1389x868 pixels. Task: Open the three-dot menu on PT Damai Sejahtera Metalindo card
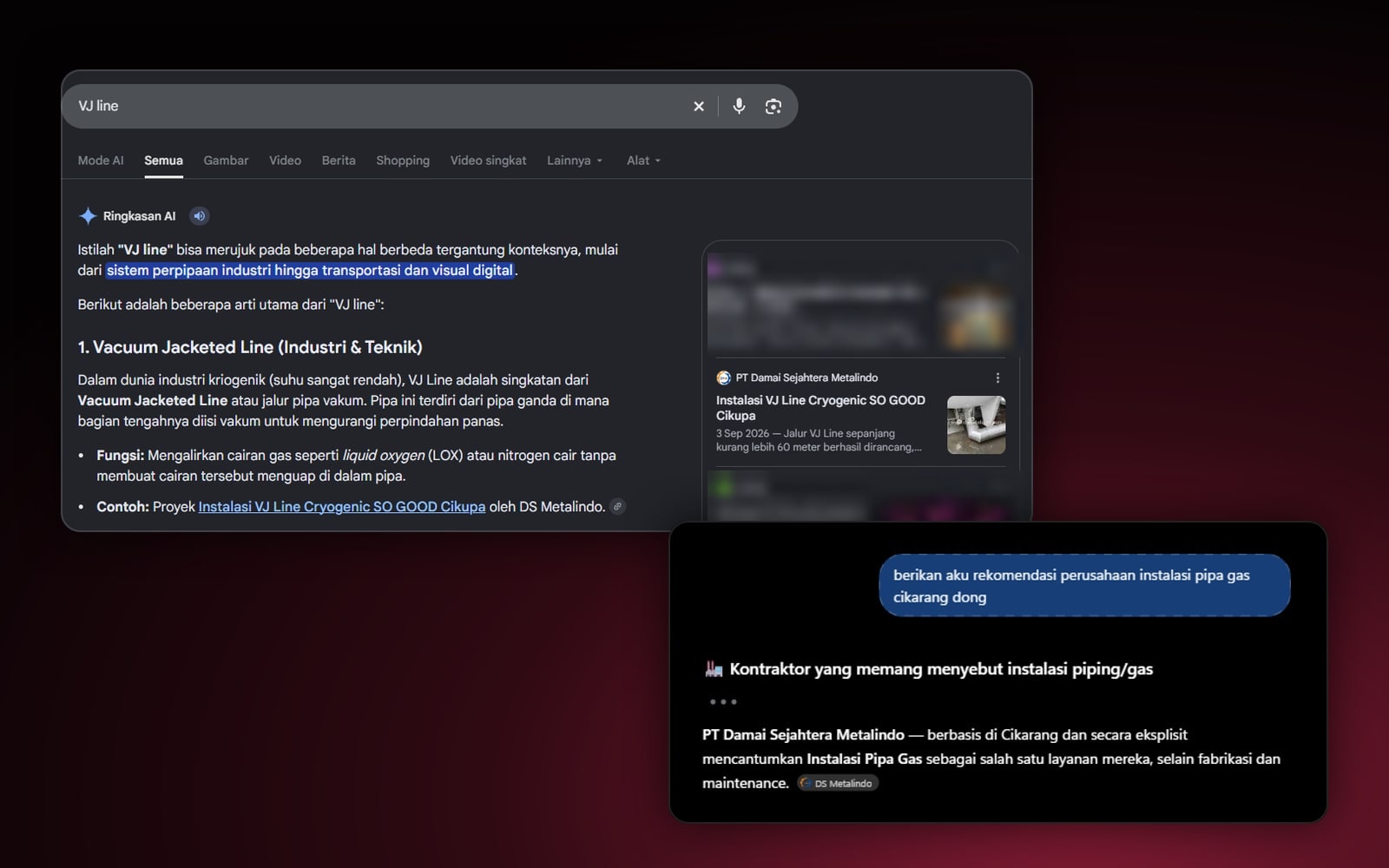pyautogui.click(x=997, y=378)
